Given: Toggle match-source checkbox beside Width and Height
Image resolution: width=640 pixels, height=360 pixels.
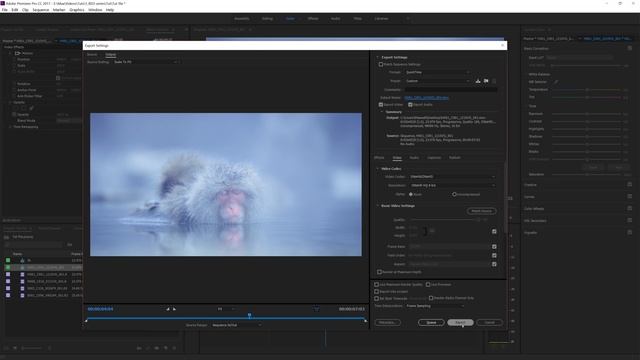Looking at the screenshot, I should (x=494, y=231).
